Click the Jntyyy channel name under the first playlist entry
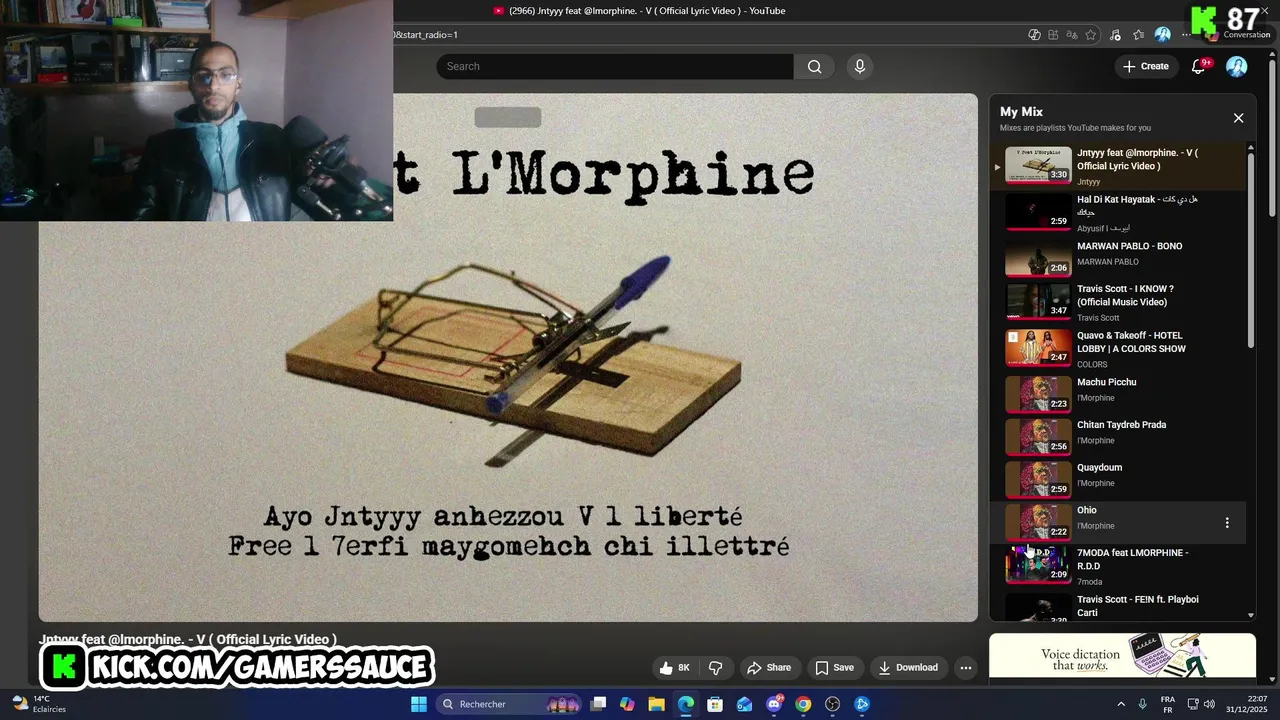 coord(1088,182)
